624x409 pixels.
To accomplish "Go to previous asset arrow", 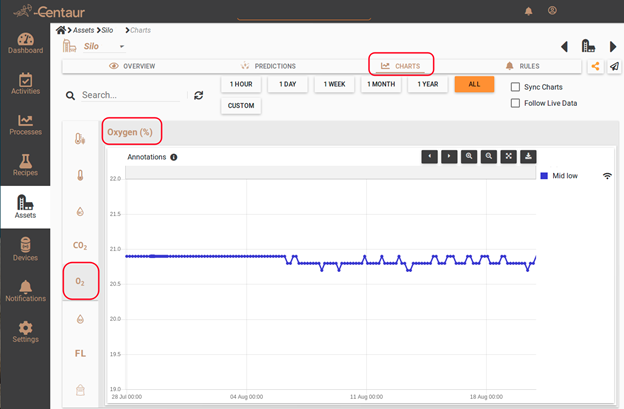I will tap(564, 46).
